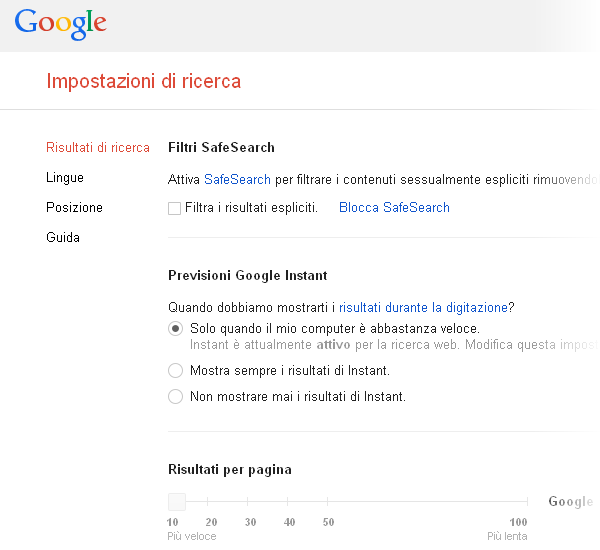The image size is (600, 550).
Task: Click the Google logo
Action: (x=60, y=23)
